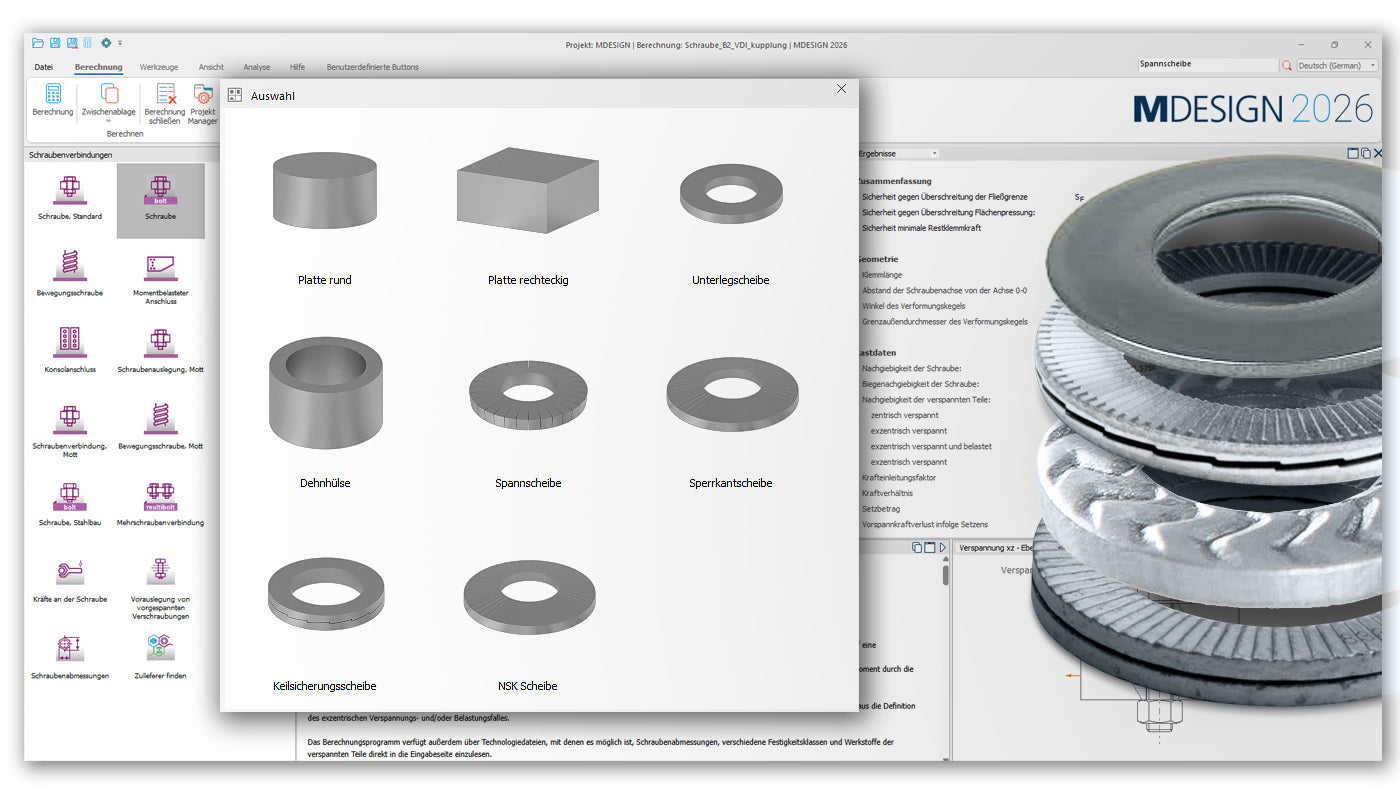Viewport: 1400px width, 788px height.
Task: Open the settings gear in title bar
Action: [106, 43]
